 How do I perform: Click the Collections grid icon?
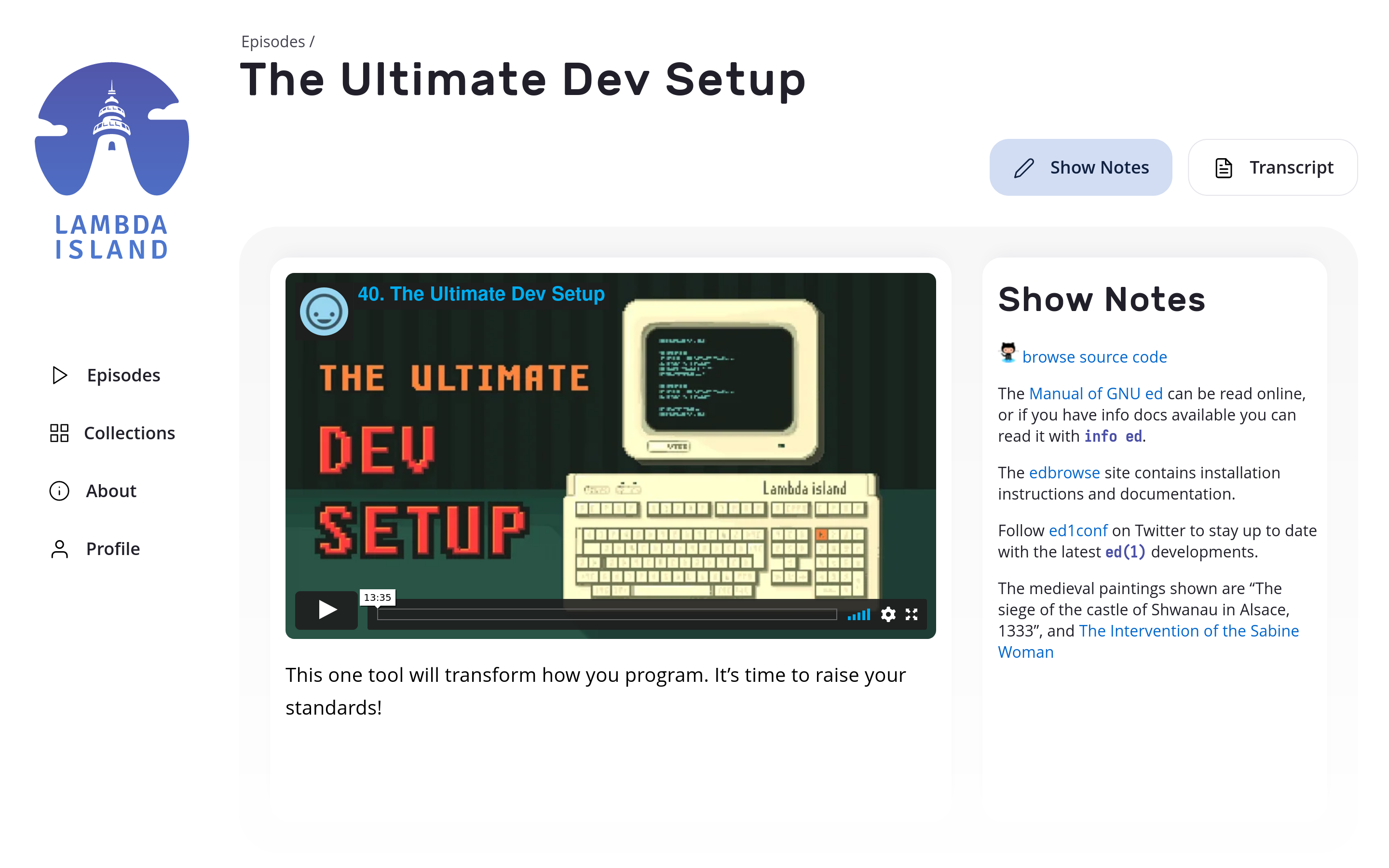coord(59,433)
